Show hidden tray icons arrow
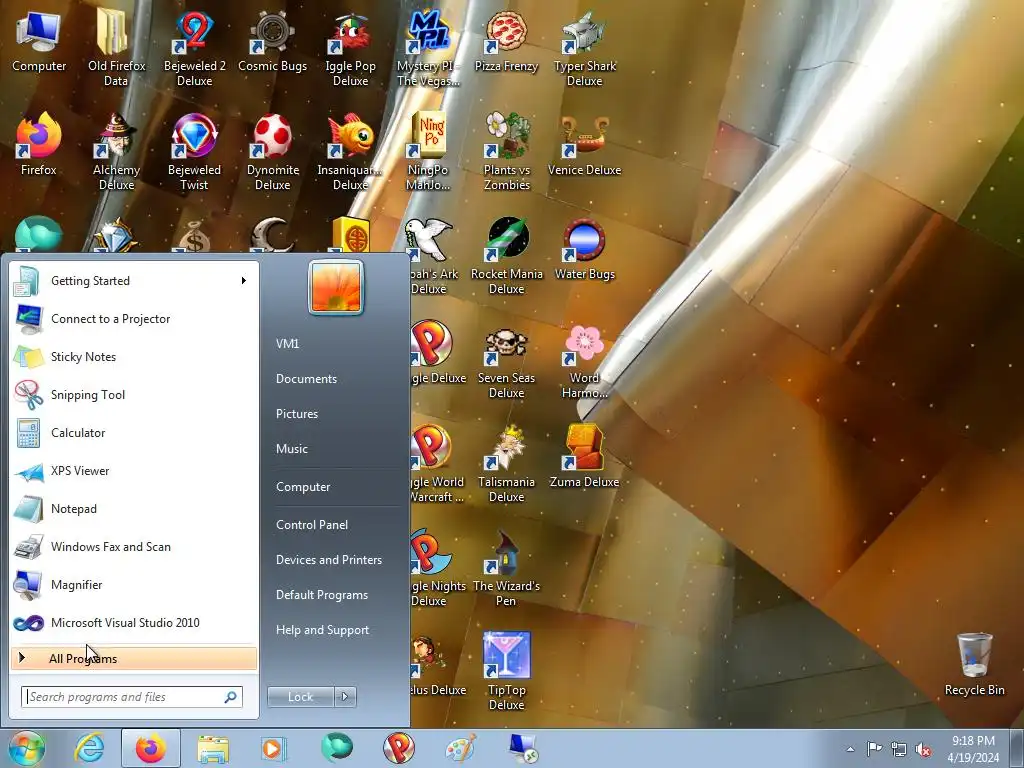The image size is (1024, 768). pos(850,749)
